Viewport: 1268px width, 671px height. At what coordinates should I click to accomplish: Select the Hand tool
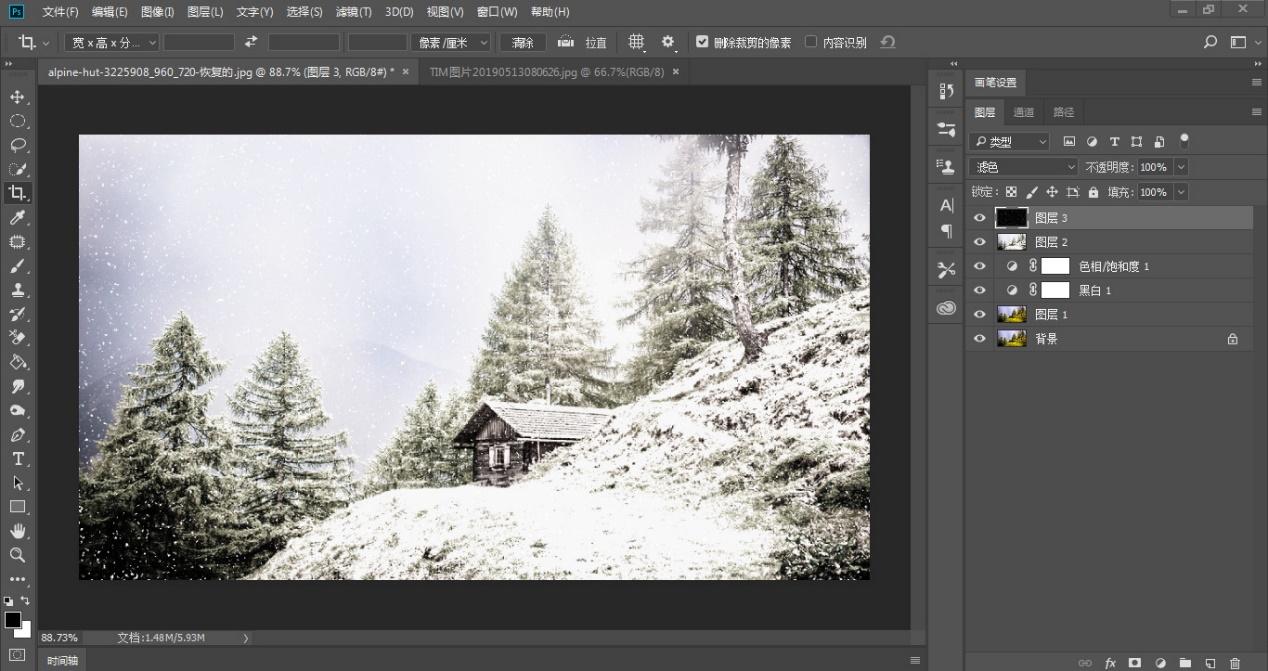click(x=17, y=531)
